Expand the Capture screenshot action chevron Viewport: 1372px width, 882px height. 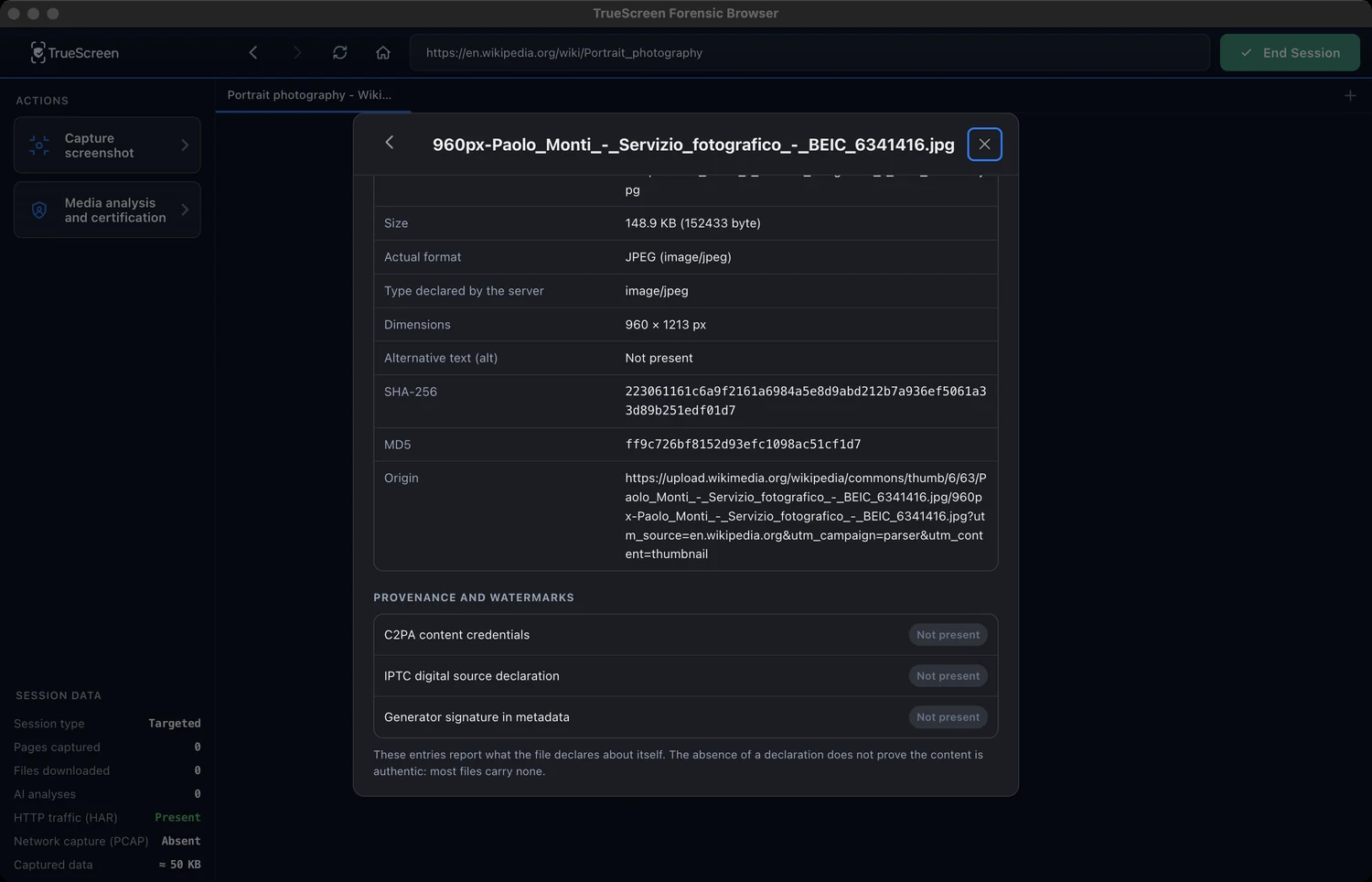185,145
